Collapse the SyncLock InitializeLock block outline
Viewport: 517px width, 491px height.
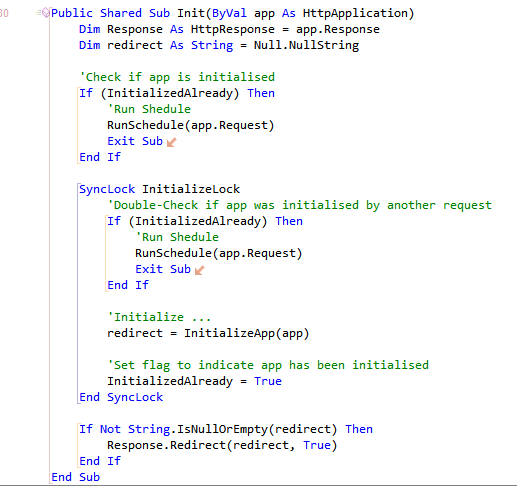coord(78,293)
